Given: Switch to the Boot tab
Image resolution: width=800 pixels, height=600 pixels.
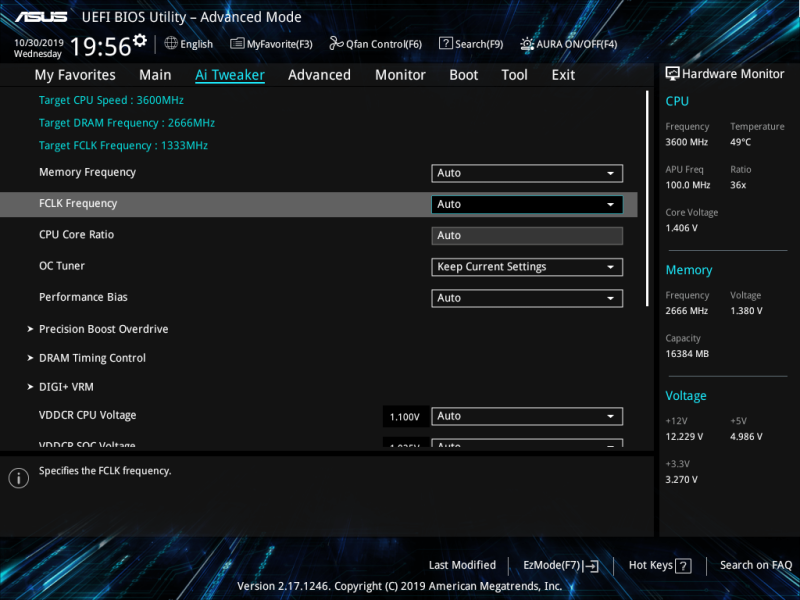Looking at the screenshot, I should coord(463,75).
